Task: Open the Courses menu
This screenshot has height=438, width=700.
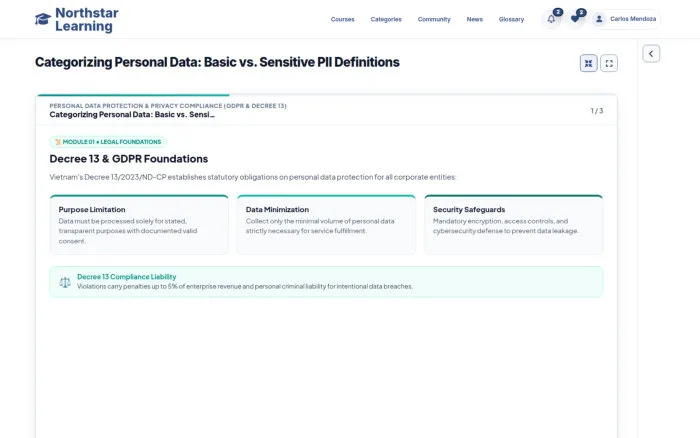Action: pos(342,19)
